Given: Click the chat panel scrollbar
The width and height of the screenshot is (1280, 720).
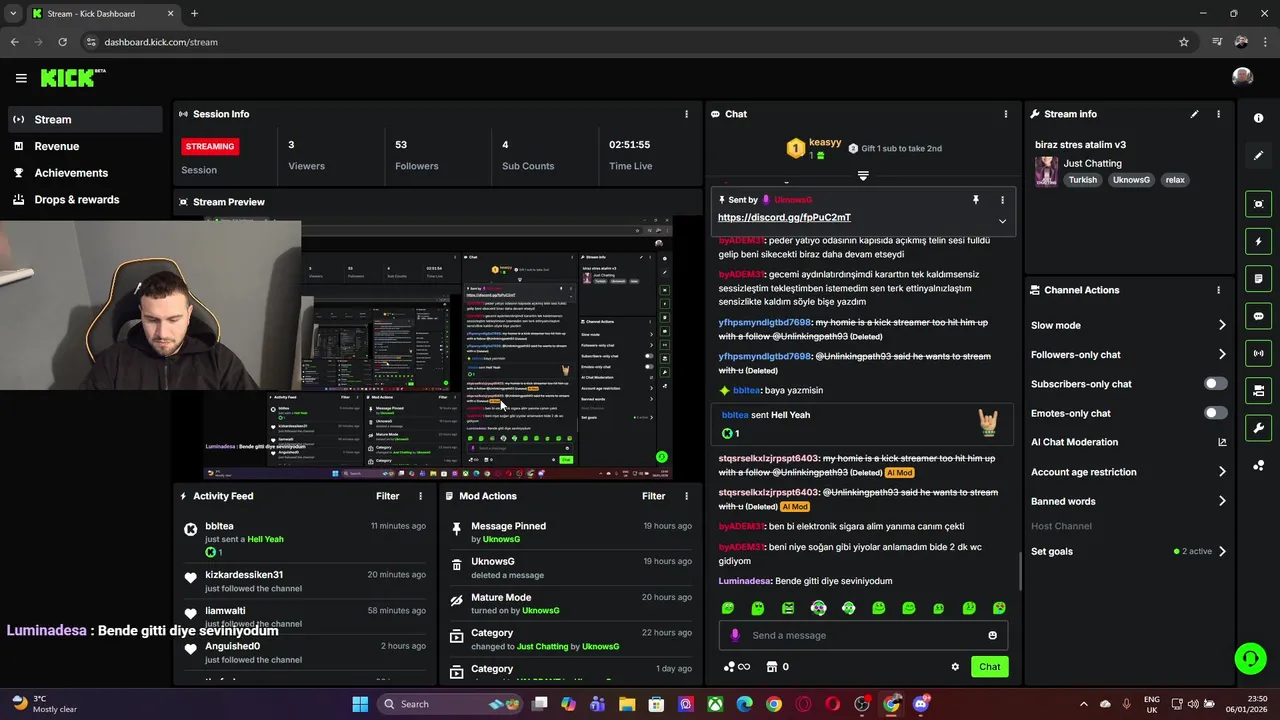Looking at the screenshot, I should coord(1019,570).
